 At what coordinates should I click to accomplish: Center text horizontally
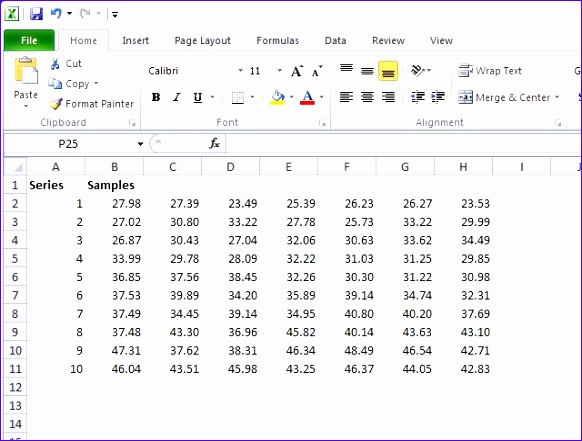point(367,97)
